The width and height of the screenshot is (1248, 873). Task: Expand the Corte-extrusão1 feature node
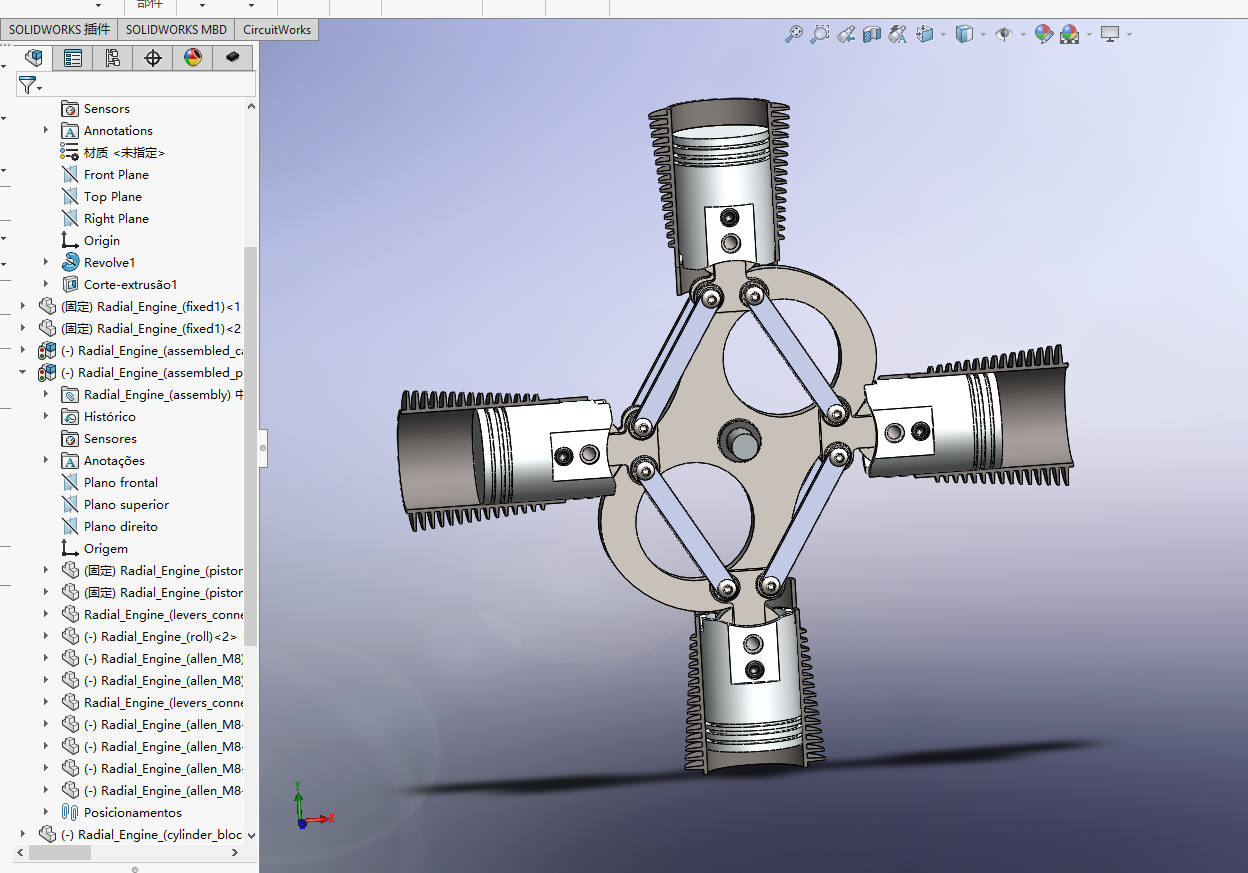(45, 284)
